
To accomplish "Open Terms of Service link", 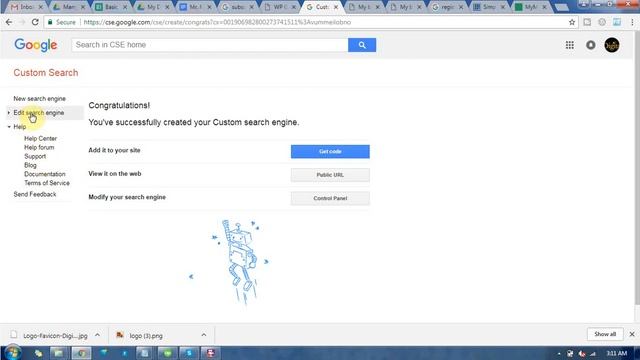I will coord(47,183).
